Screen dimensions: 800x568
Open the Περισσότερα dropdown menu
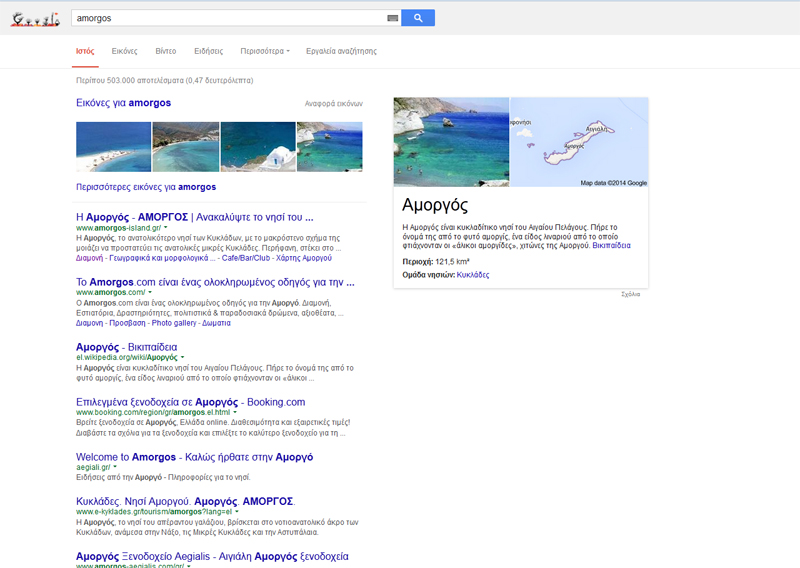pyautogui.click(x=265, y=51)
